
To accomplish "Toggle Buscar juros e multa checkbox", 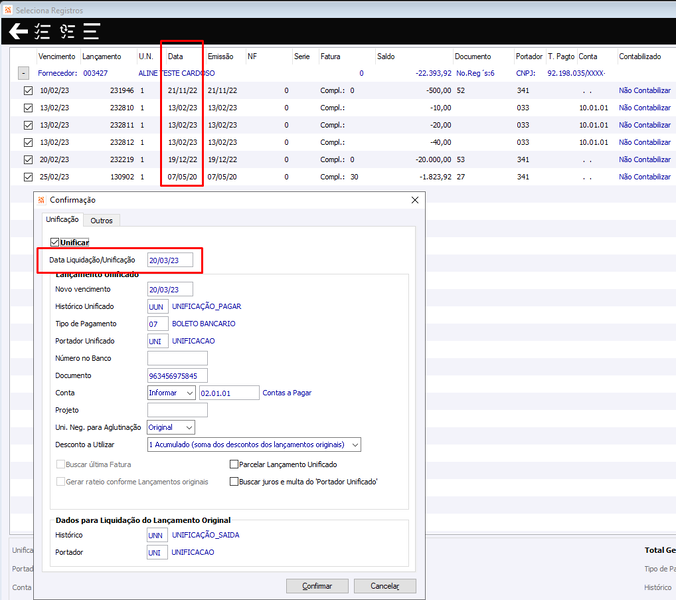I will click(234, 481).
